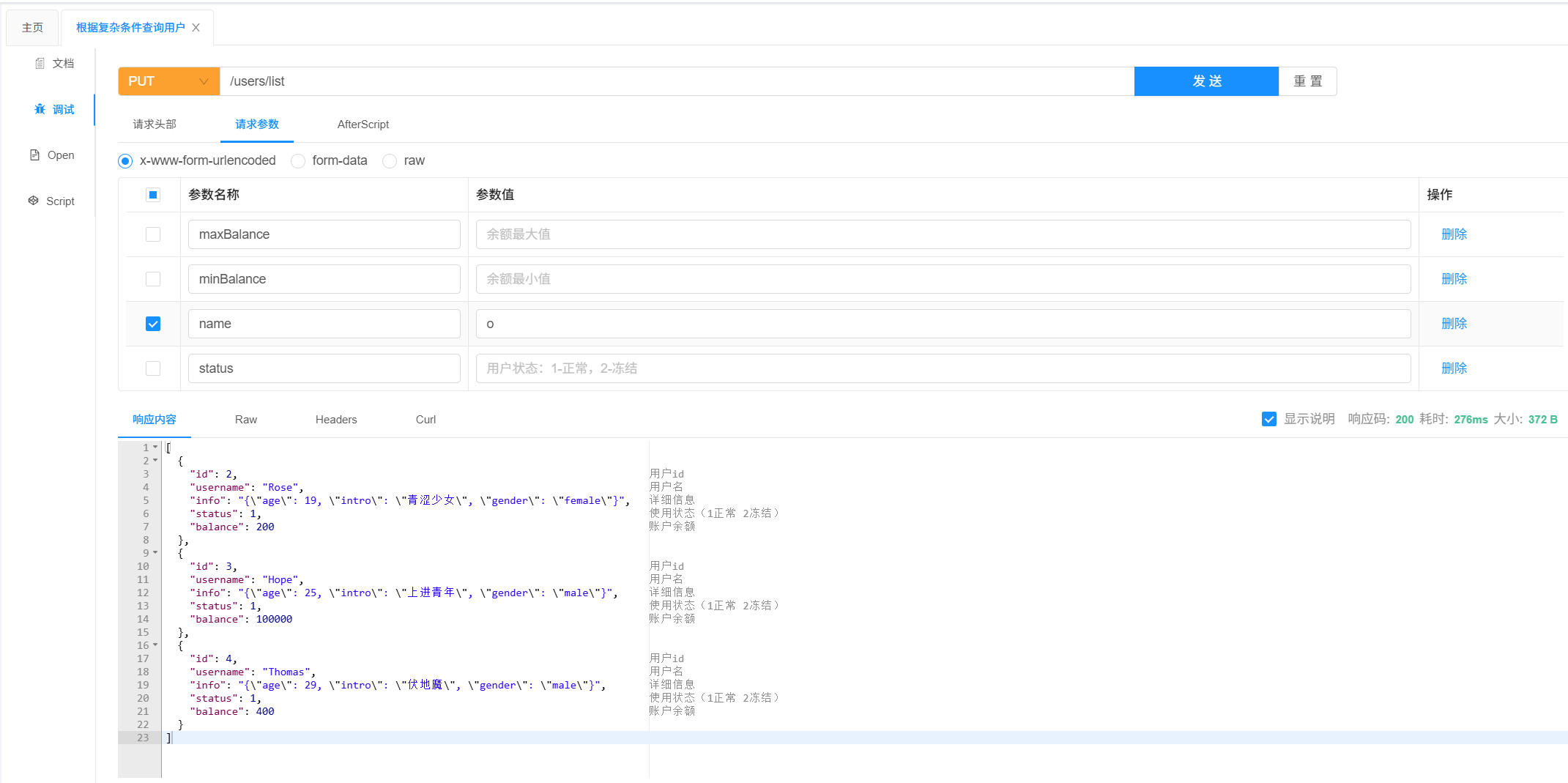
Task: Open the AfterScript tab
Action: tap(363, 124)
